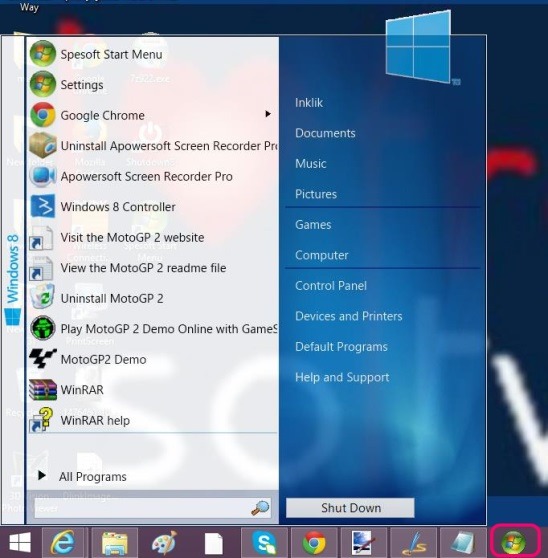The height and width of the screenshot is (558, 548).
Task: Click the stylus pen taskbar icon
Action: coord(413,543)
